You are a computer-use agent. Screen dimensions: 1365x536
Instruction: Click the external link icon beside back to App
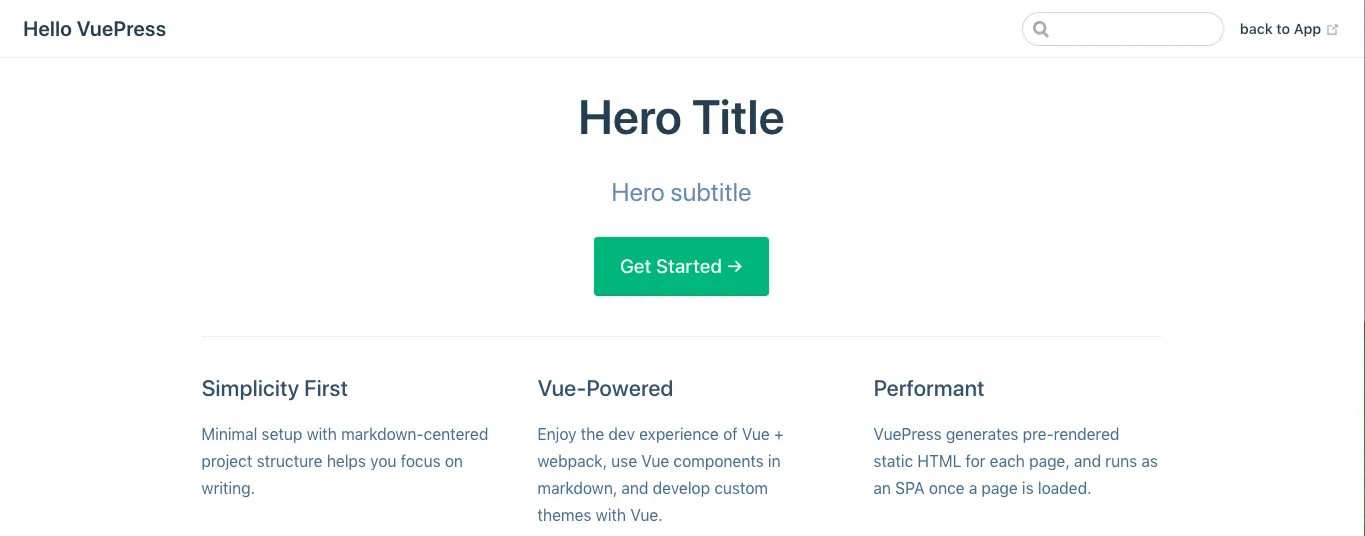coord(1332,30)
